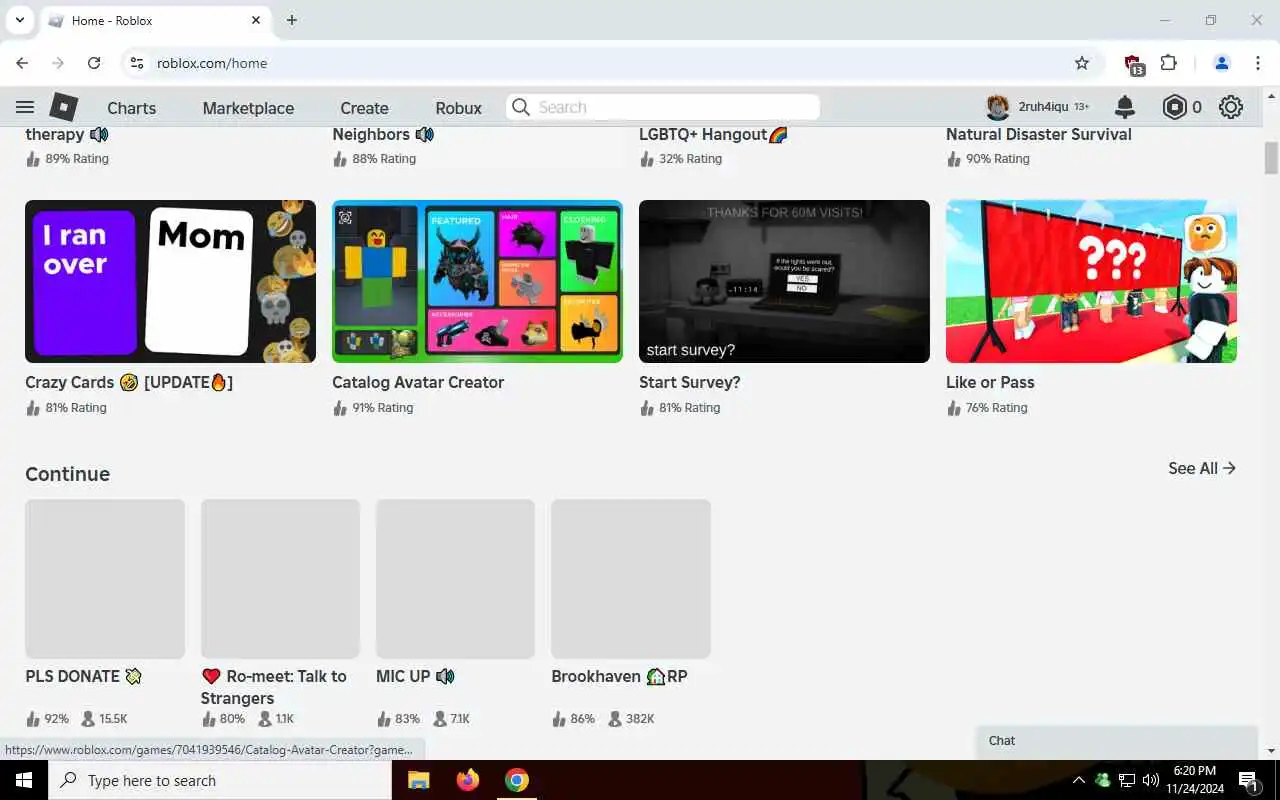Open the hamburger navigation menu
The image size is (1280, 800).
click(25, 107)
